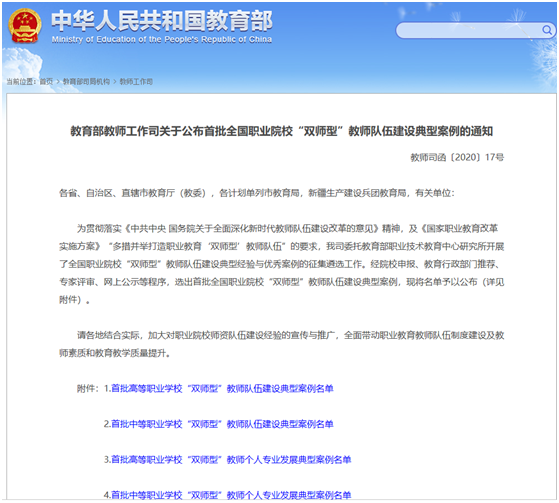Click the paragraph beginning 请各地结合实际
Screen dimensions: 559x503
(282, 344)
